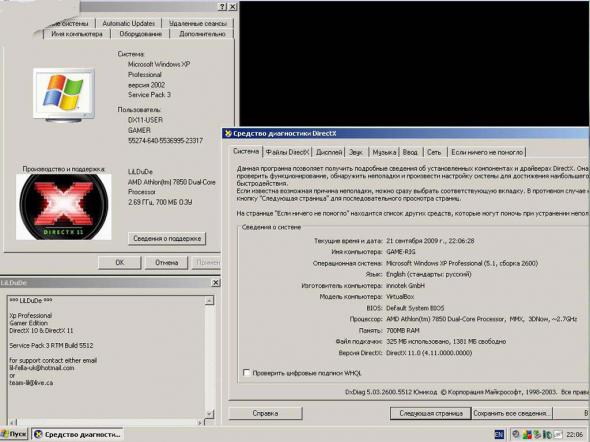
Task: Click OK in System Properties window
Action: point(119,263)
